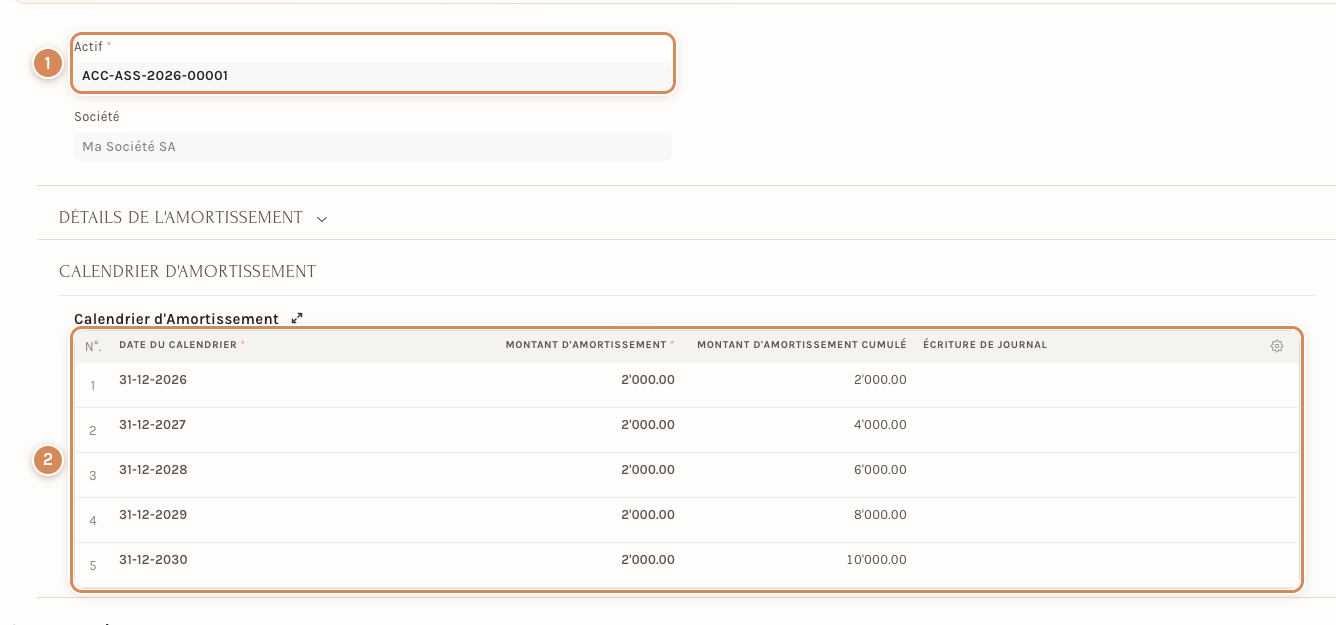The image size is (1336, 625).
Task: Click the N° column header
Action: [93, 346]
